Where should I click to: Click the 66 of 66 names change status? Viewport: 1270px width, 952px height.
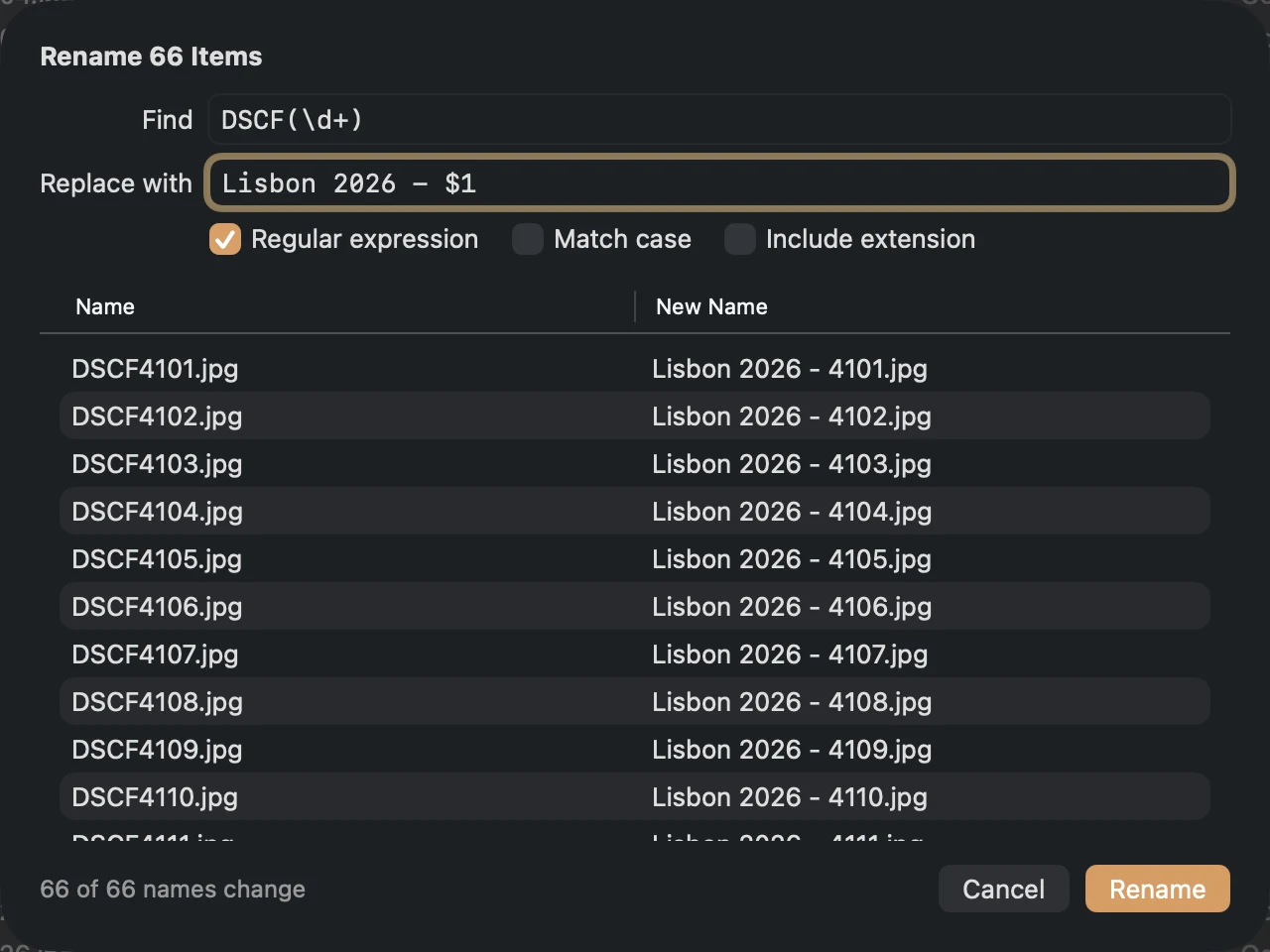click(x=173, y=889)
